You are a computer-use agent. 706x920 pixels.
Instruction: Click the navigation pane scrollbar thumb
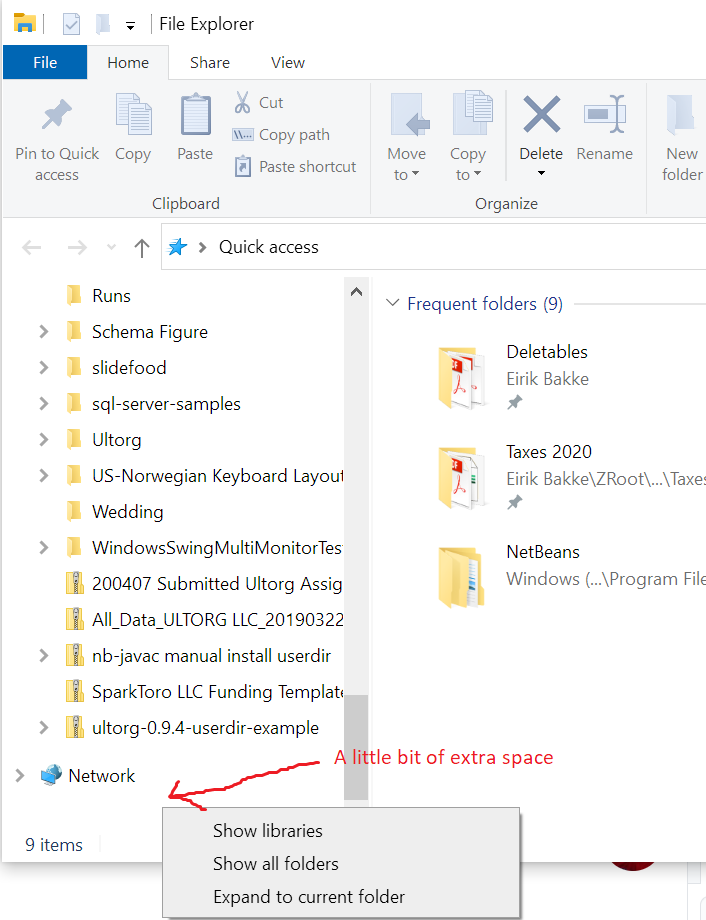356,747
